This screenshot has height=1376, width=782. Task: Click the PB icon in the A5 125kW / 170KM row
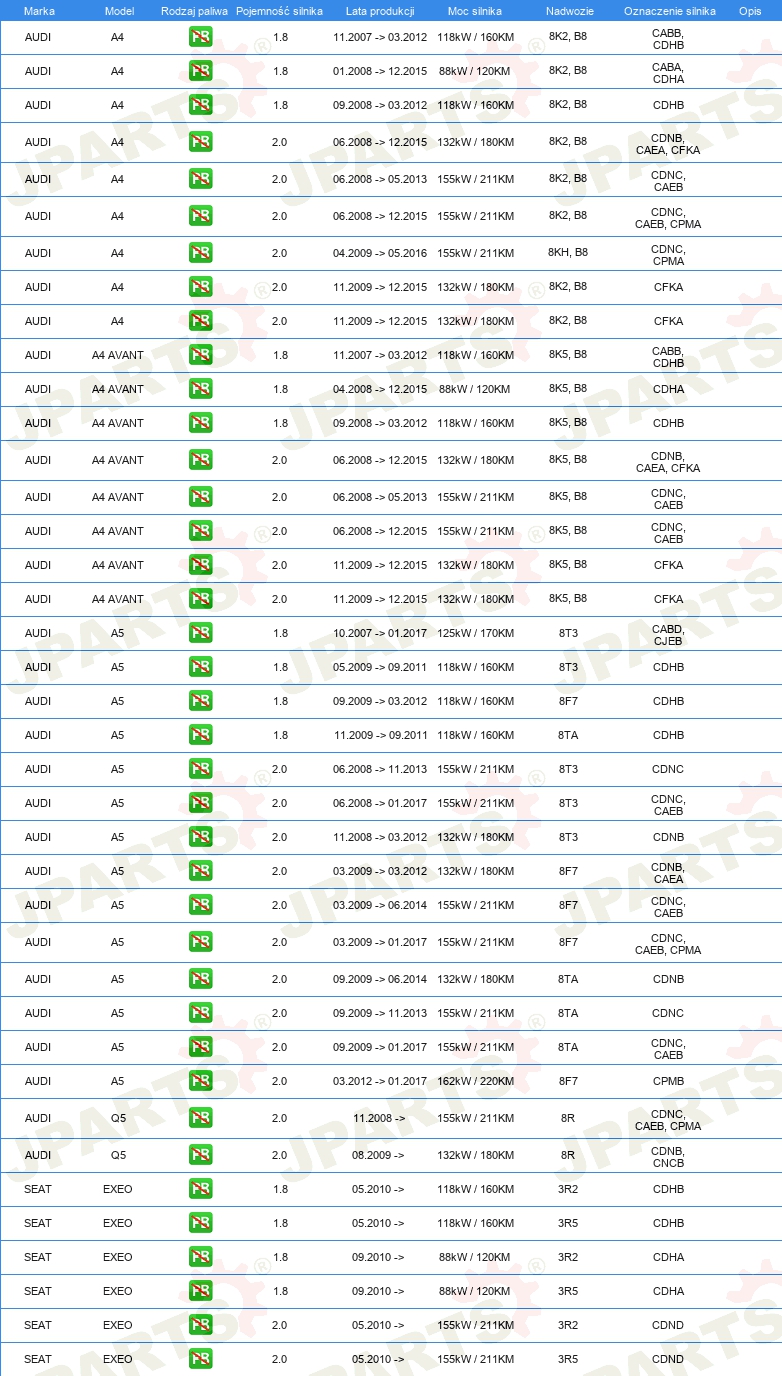click(201, 633)
